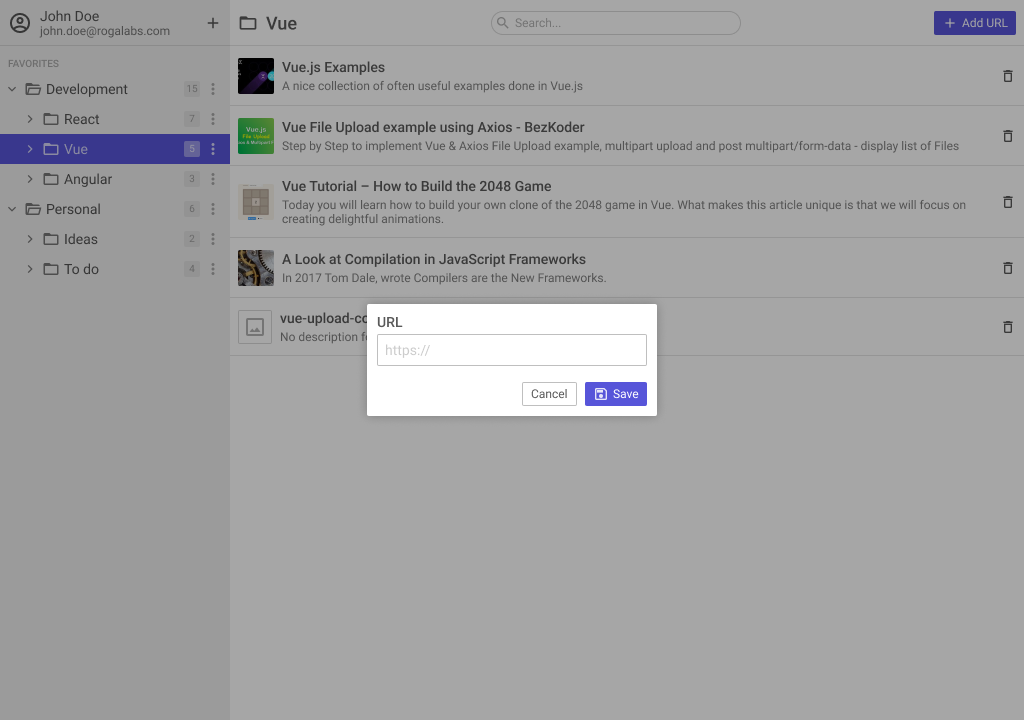Screen dimensions: 1024x720
Task: Open the Vue.js Examples thumbnail
Action: pos(256,76)
